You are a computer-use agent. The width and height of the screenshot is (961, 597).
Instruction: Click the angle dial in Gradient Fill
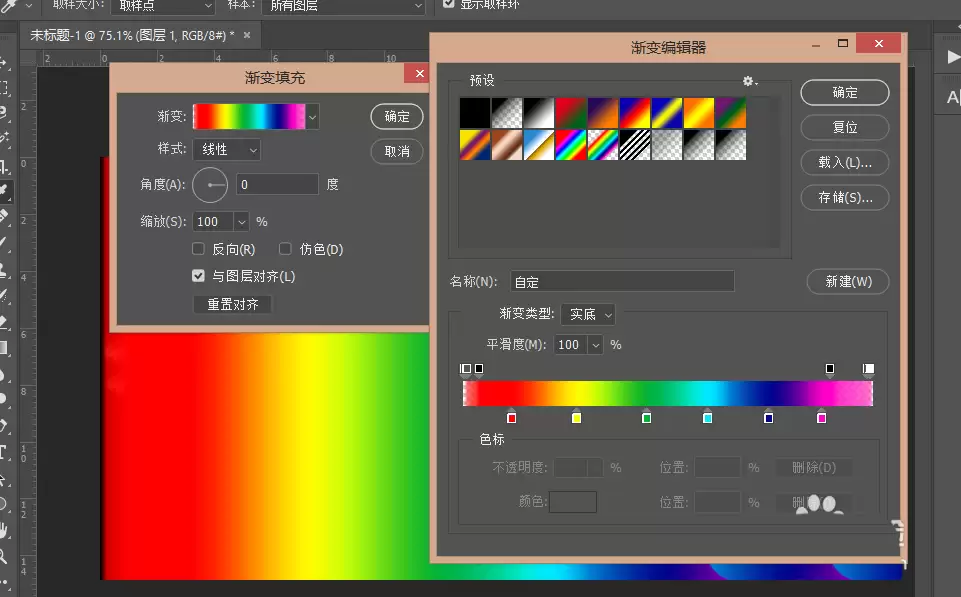[x=210, y=184]
